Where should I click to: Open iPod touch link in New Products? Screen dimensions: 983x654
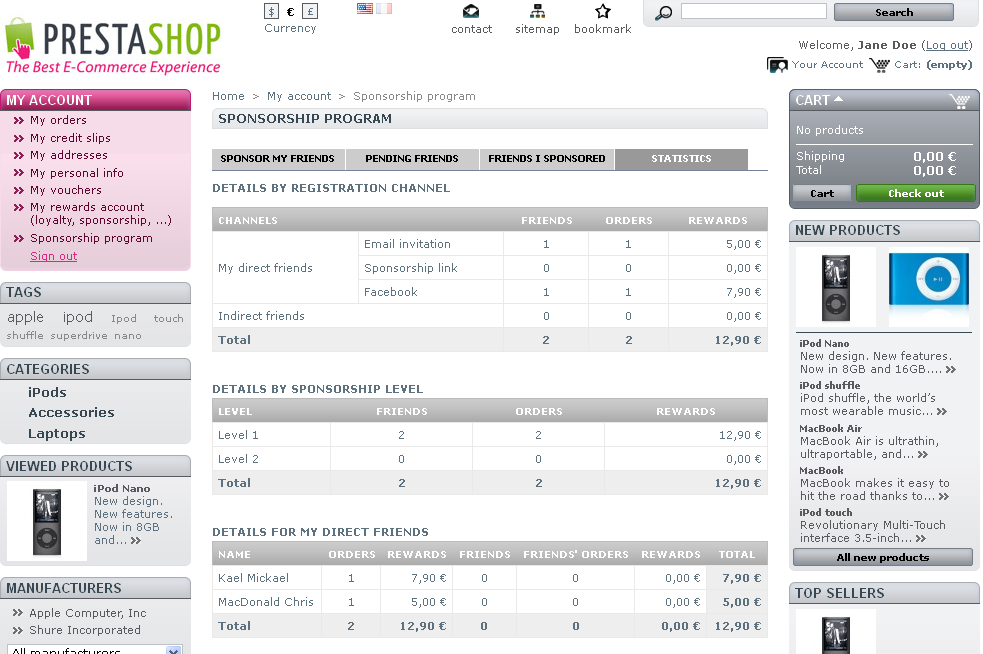[826, 512]
